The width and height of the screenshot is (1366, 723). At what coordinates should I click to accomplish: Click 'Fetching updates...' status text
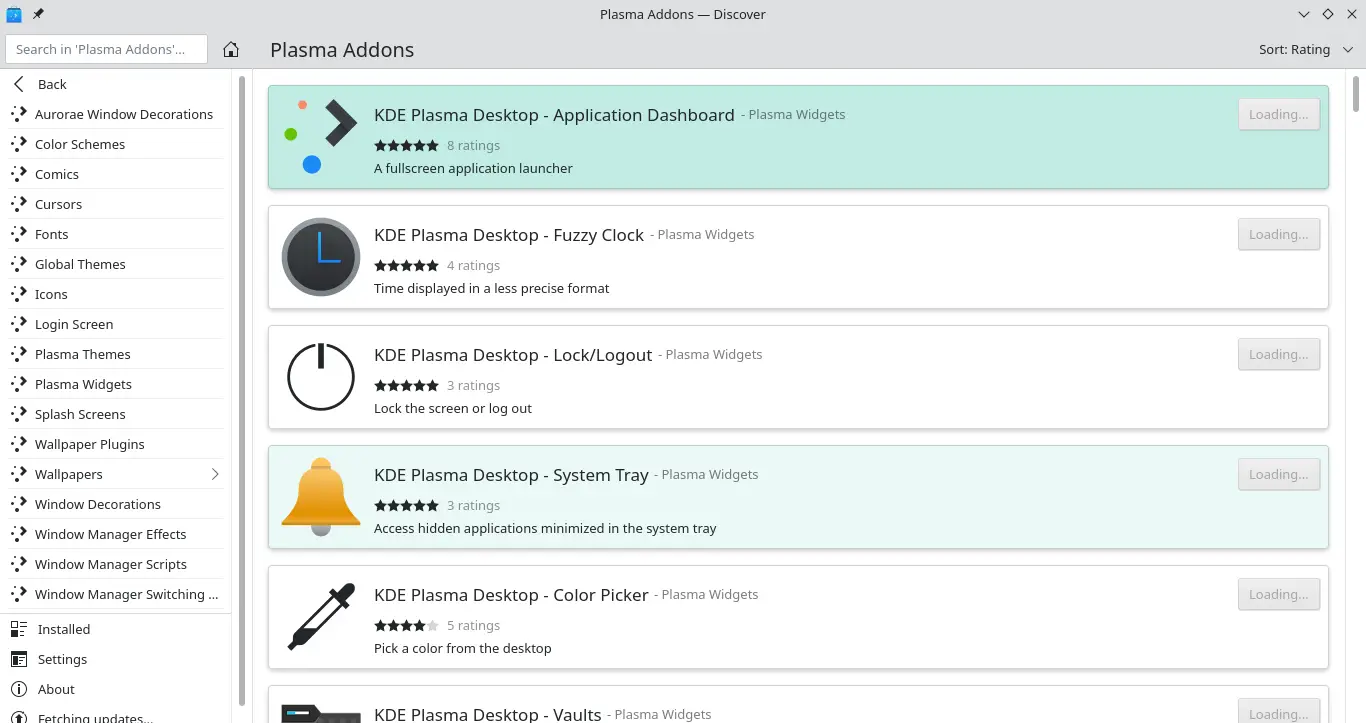click(95, 717)
